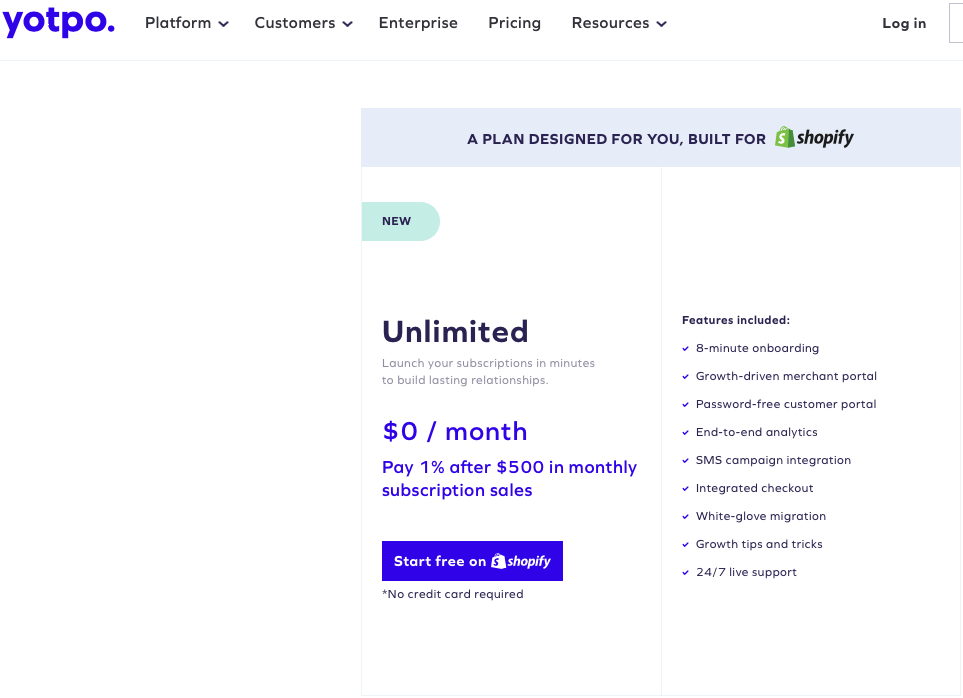Image resolution: width=963 pixels, height=698 pixels.
Task: Click the checkmark beside 24/7 live support
Action: point(684,572)
